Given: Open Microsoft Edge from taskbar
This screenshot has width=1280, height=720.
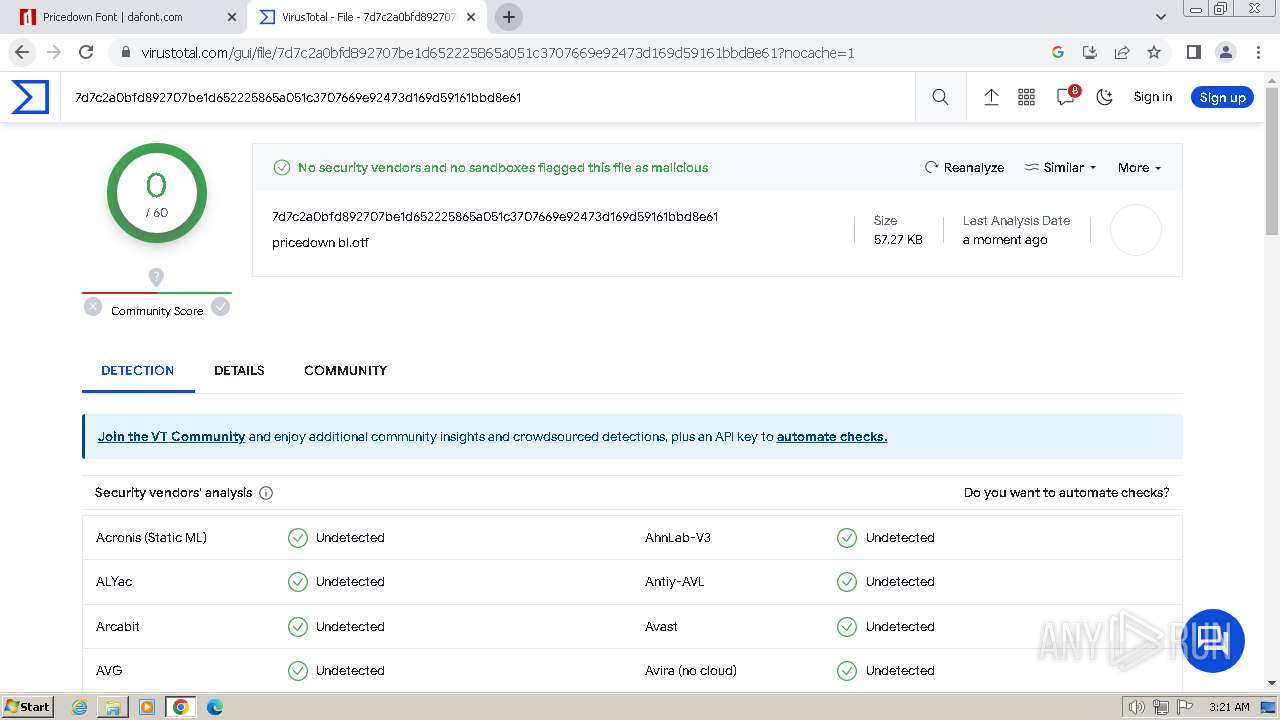Looking at the screenshot, I should 215,707.
